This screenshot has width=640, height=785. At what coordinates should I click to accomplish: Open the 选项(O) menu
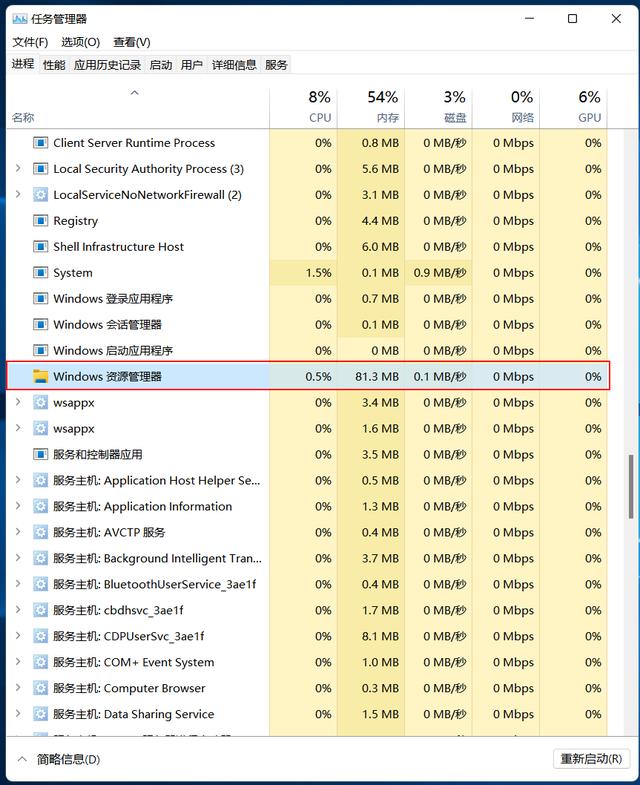point(81,42)
